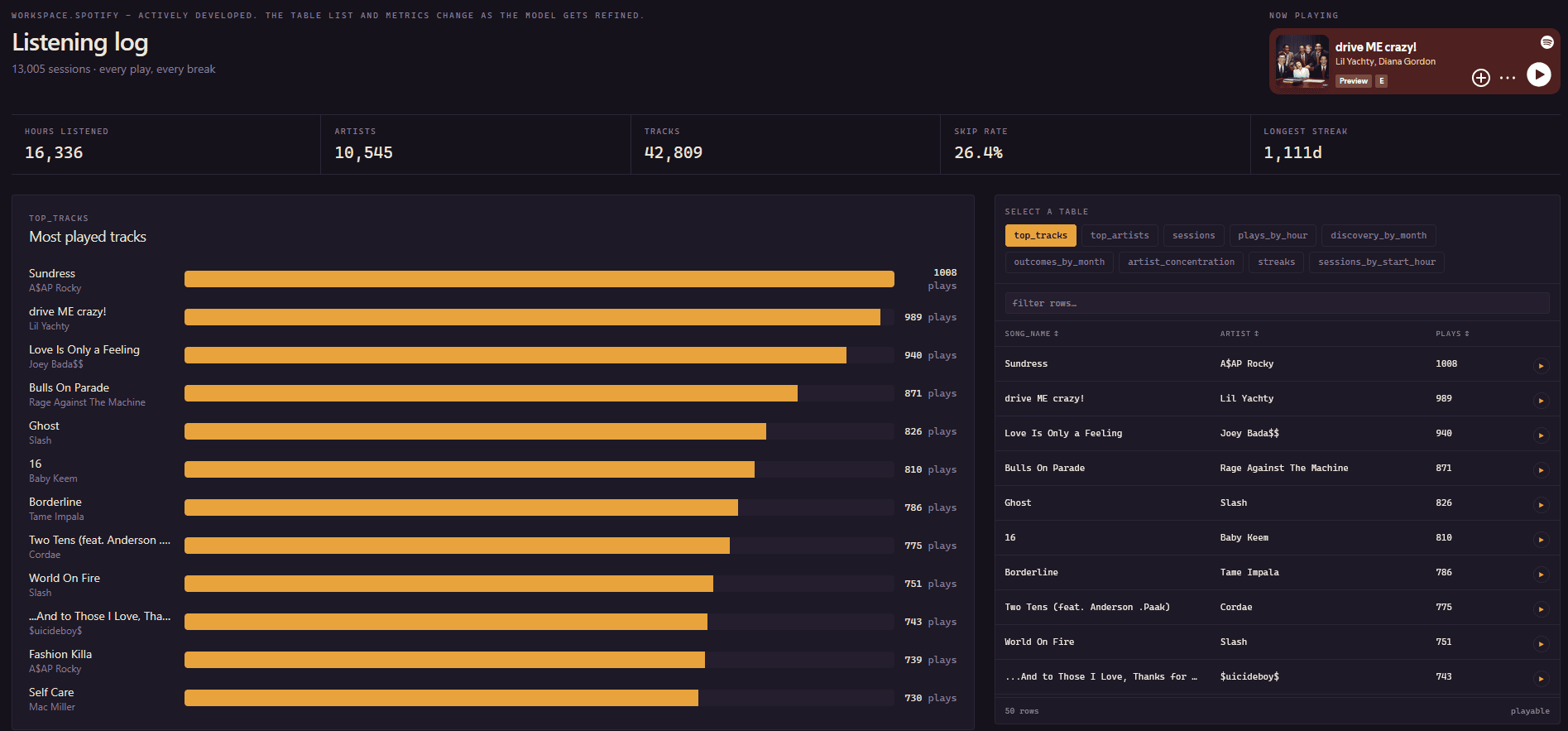The image size is (1568, 731).
Task: Play drive ME crazy! table row
Action: tap(1541, 401)
